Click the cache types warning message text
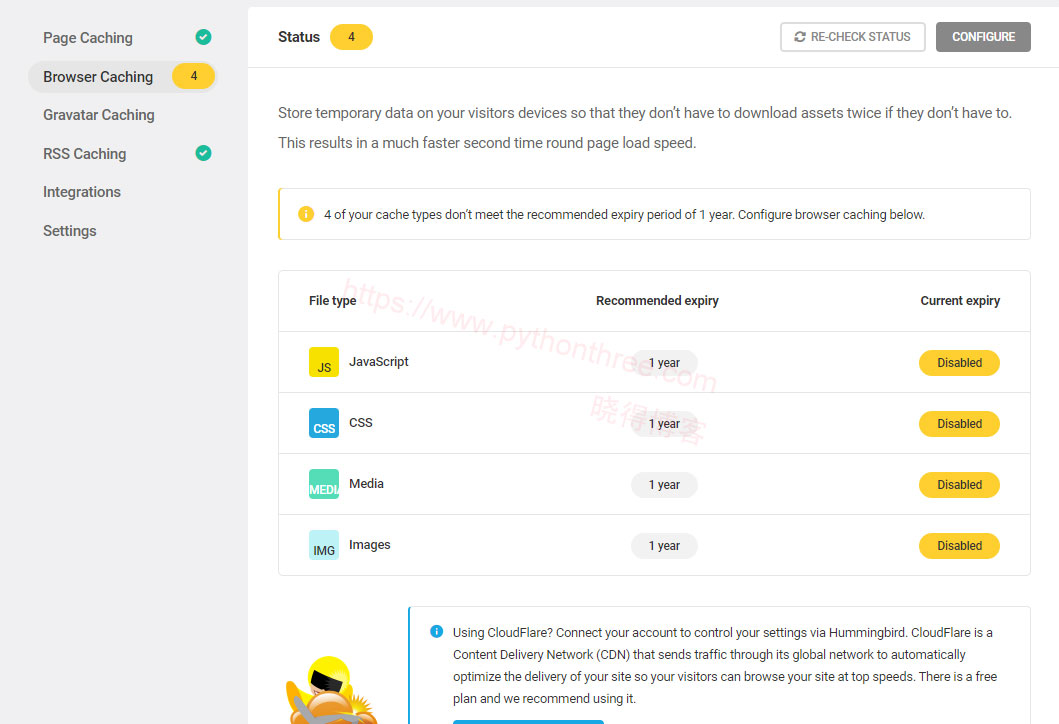Screen dimensions: 1059x724 625,214
